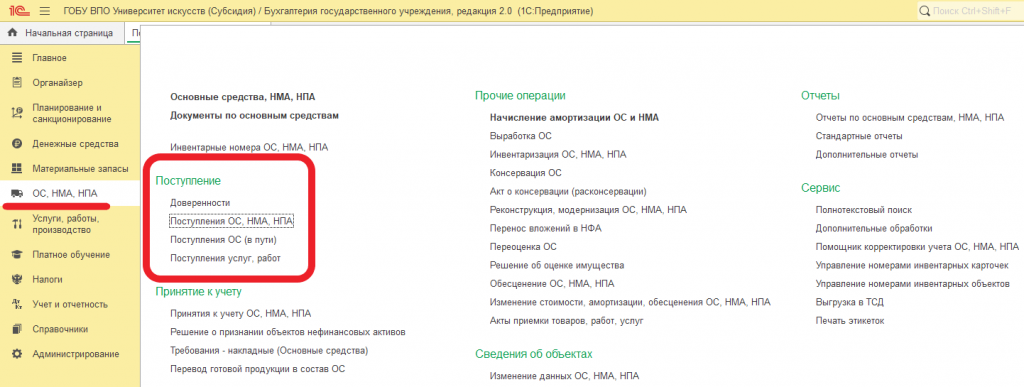Open Помощник корректировки учета ОС, НМА, НПА

pos(917,247)
